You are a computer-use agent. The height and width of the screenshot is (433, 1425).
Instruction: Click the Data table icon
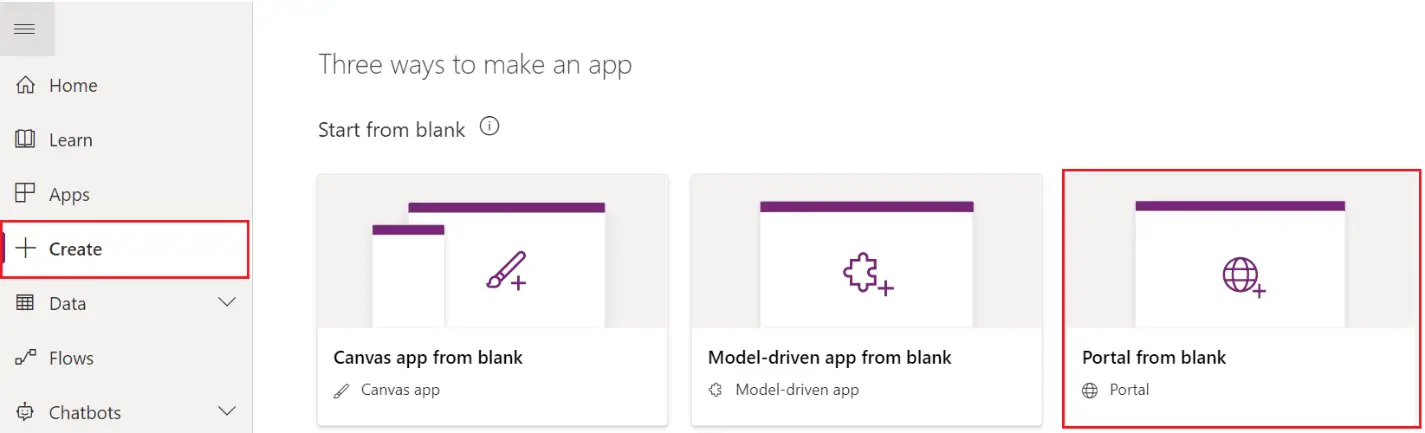tap(26, 303)
